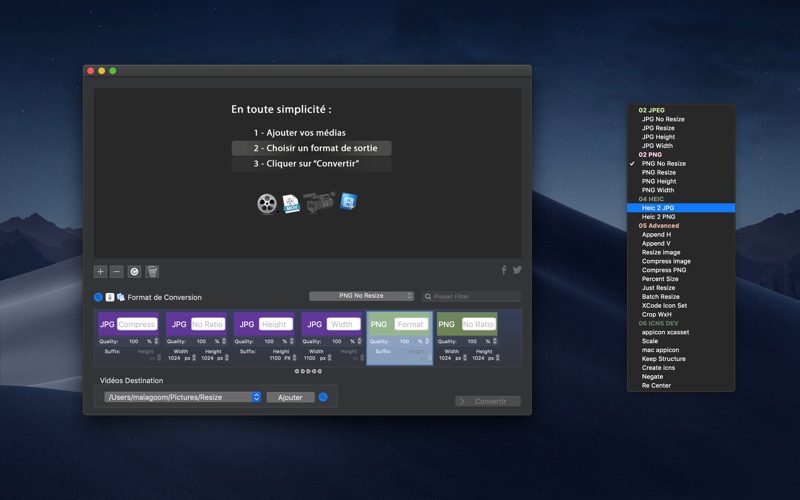Adjust Quality stepper on JPG Height card
800x500 pixels.
pyautogui.click(x=292, y=341)
